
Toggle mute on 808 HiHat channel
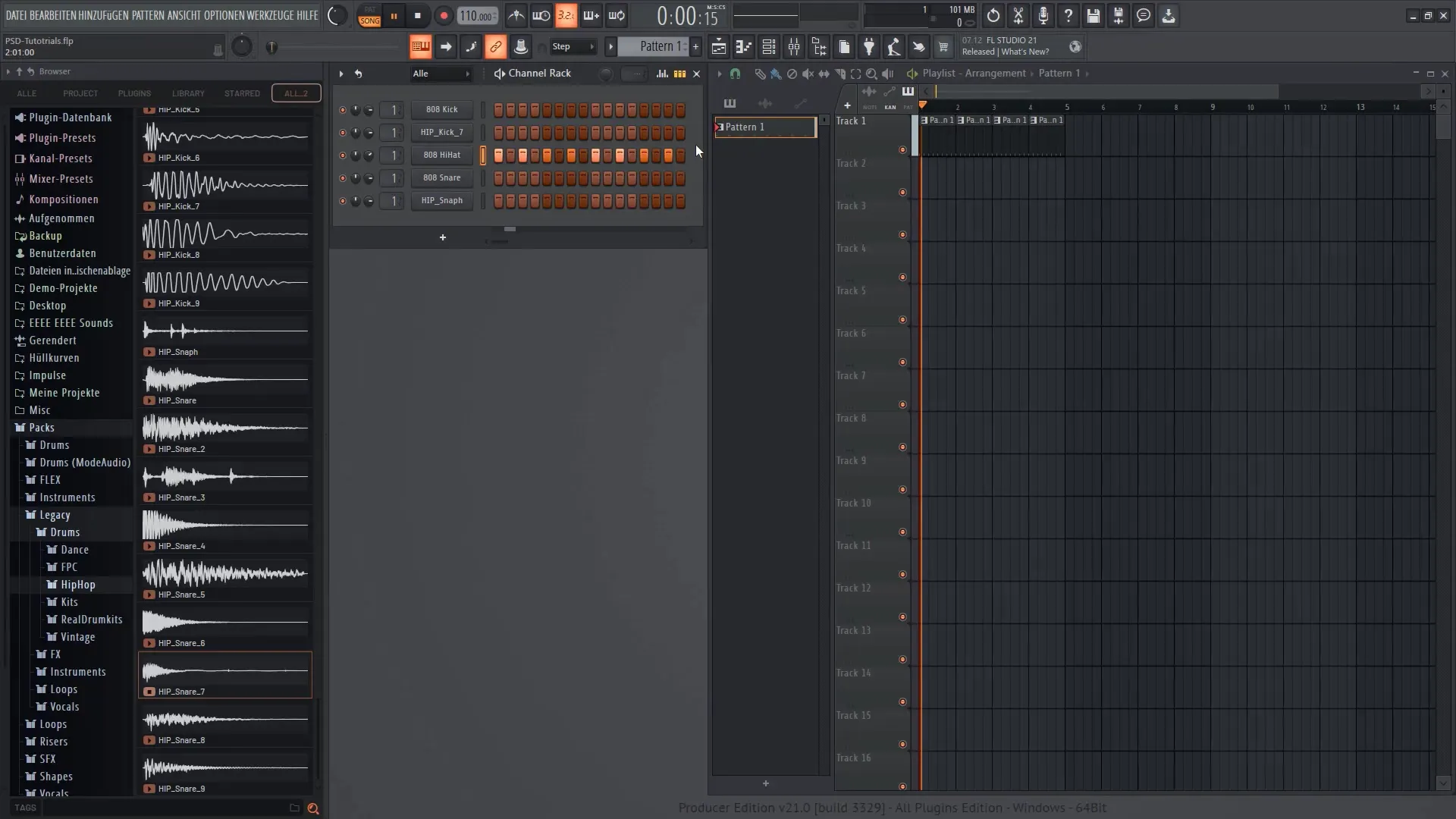(x=342, y=155)
